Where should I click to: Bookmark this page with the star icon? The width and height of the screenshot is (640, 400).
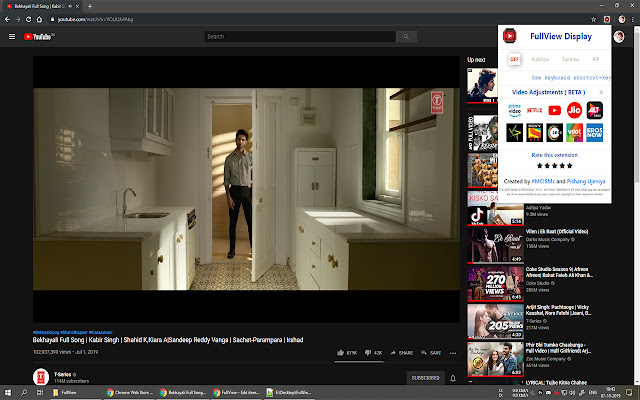pos(593,19)
